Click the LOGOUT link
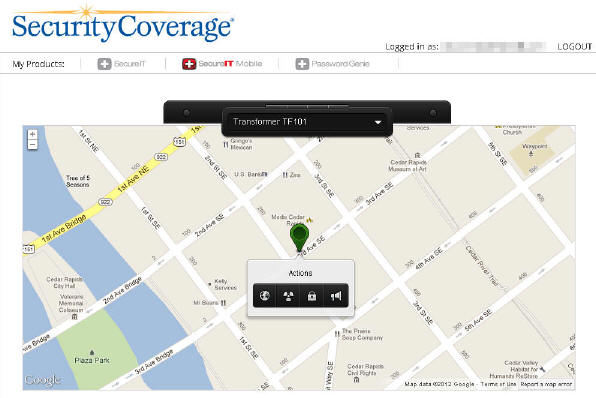Screen dimensions: 596x398 574,47
